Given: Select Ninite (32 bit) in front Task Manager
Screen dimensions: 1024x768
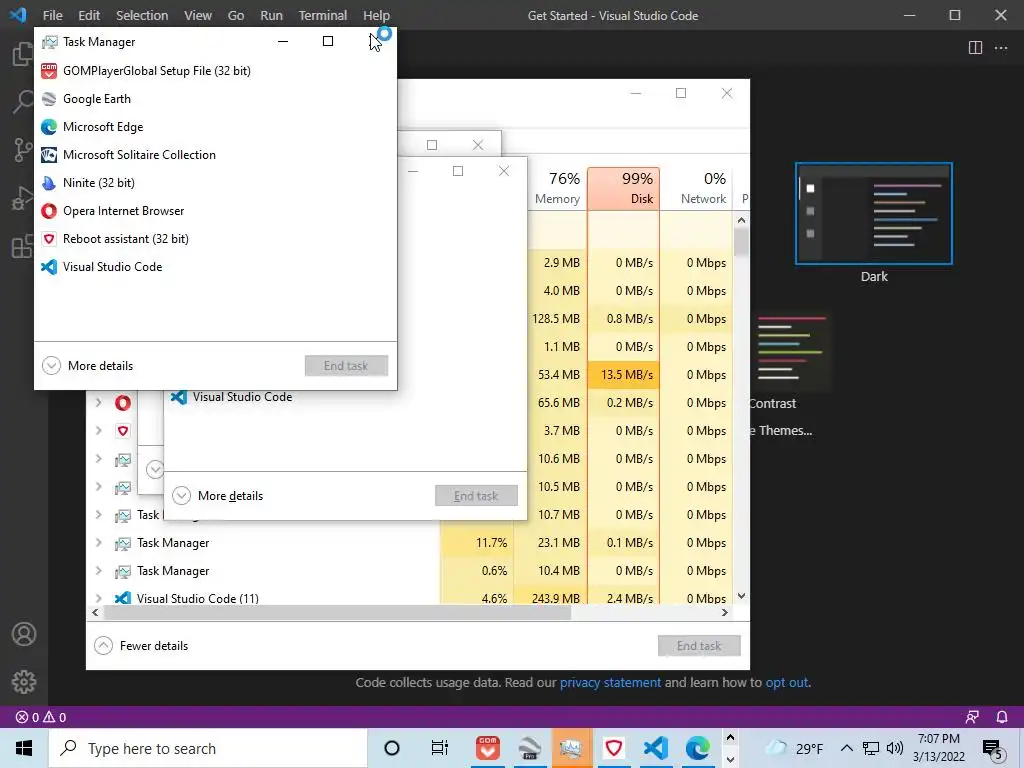Looking at the screenshot, I should click(216, 183).
